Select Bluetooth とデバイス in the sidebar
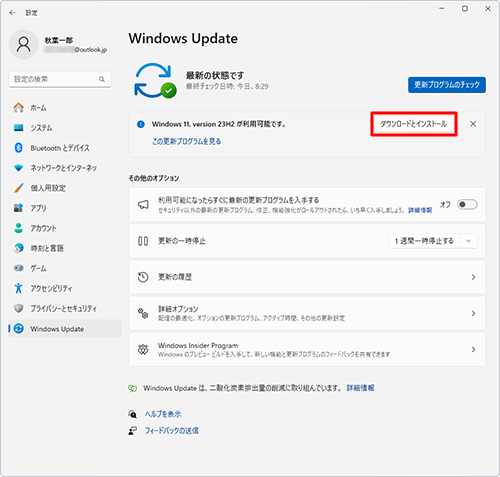This screenshot has width=500, height=477. (65, 148)
